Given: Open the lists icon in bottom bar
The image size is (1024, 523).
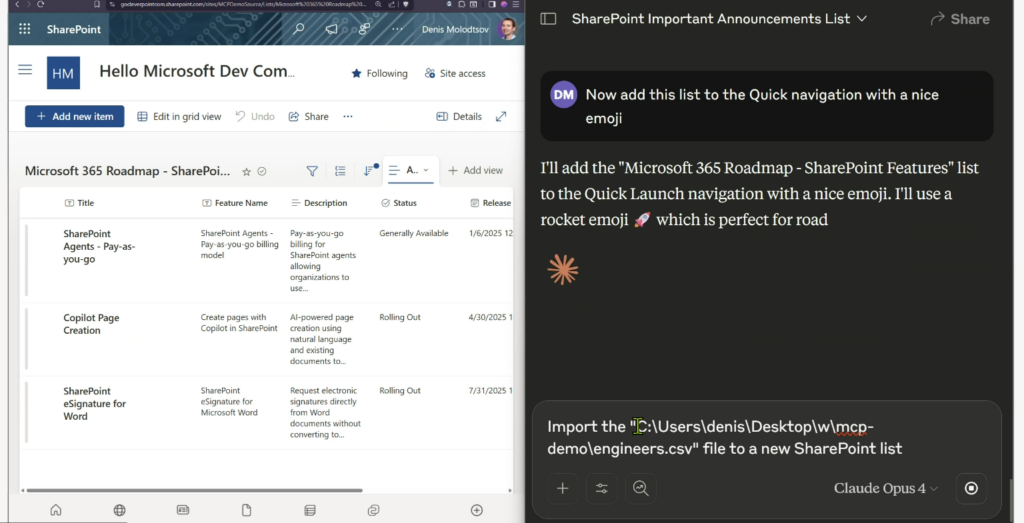Looking at the screenshot, I should [x=310, y=511].
